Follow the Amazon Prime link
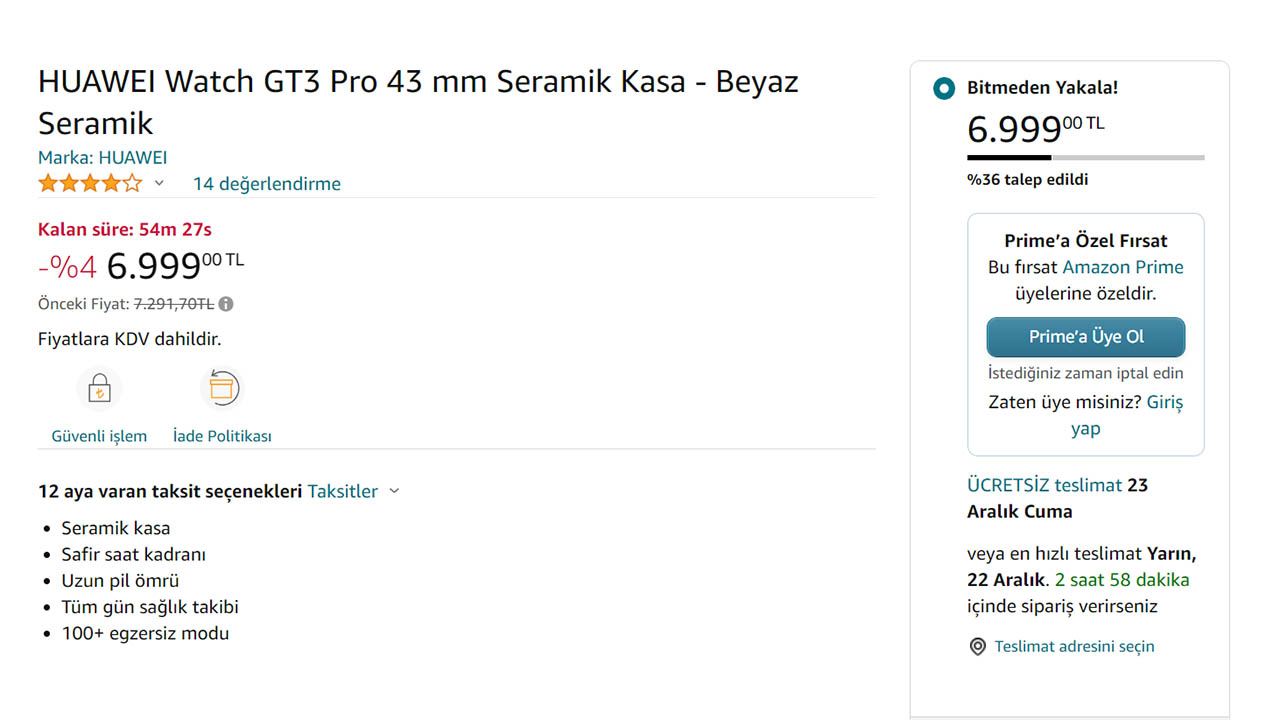1280x720 pixels. [1122, 267]
